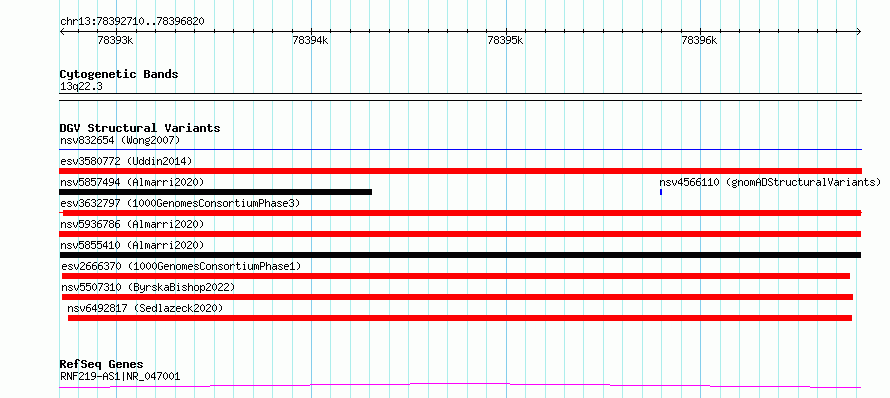Click the 78394k ruler tick label

click(x=310, y=40)
